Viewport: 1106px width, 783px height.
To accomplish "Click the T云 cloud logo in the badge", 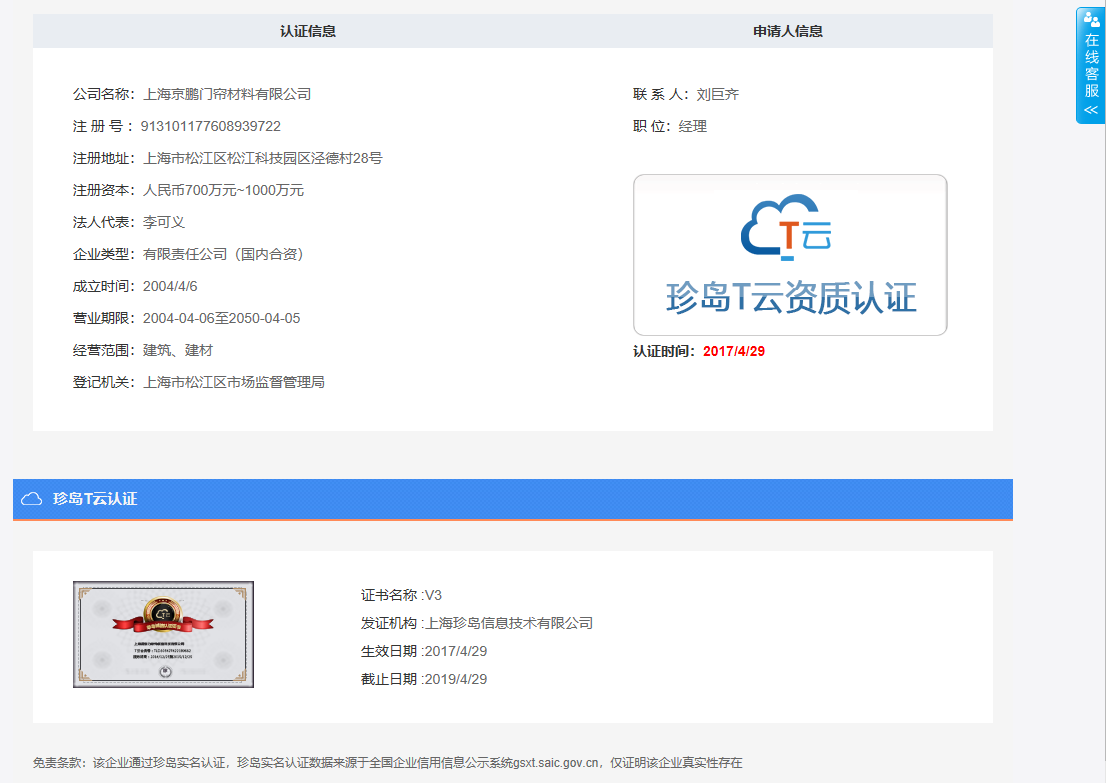I will pos(786,226).
